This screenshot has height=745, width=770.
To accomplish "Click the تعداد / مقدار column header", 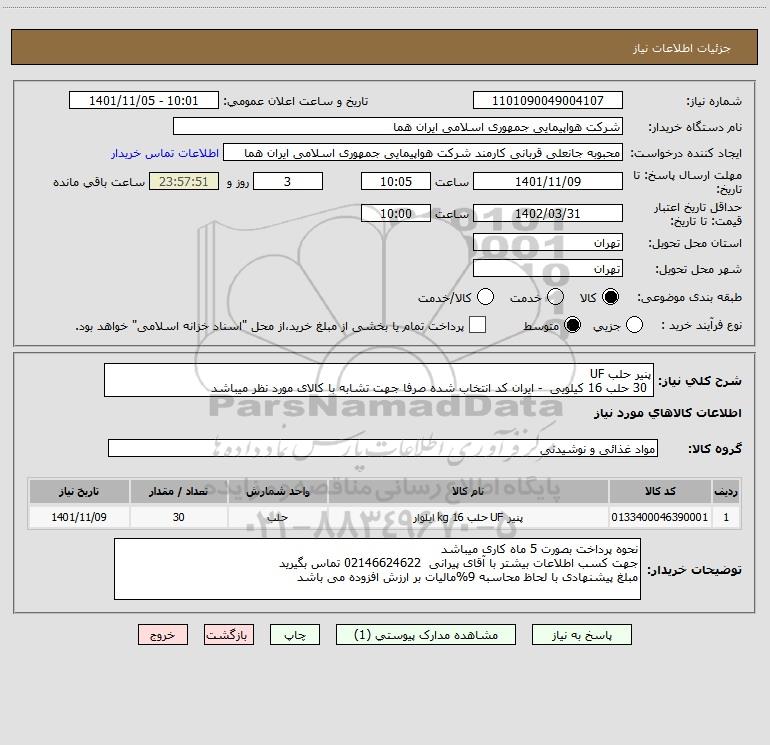I will (179, 491).
